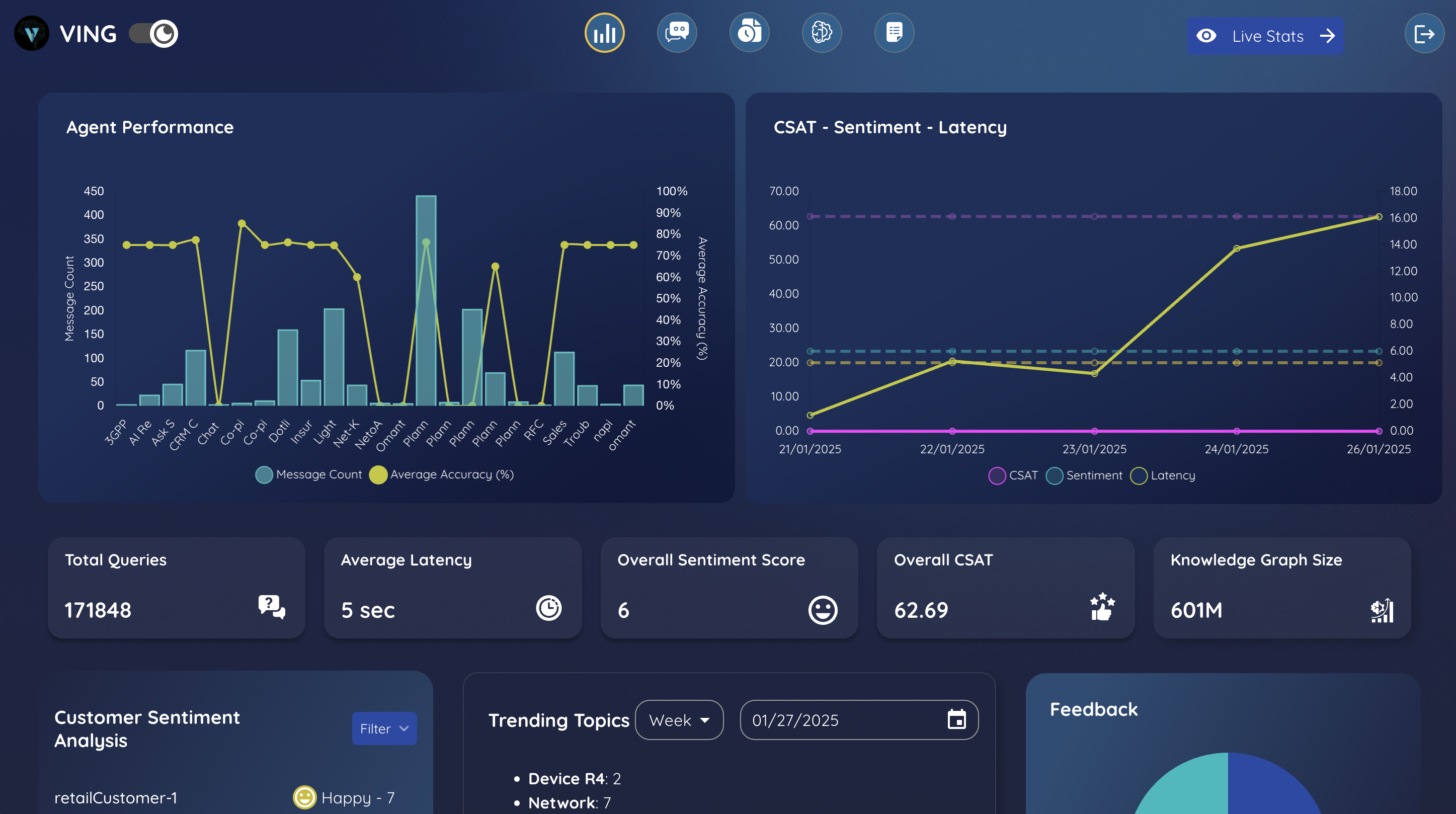The image size is (1456, 814).
Task: Open the chatbot conversations nav icon
Action: click(x=677, y=33)
